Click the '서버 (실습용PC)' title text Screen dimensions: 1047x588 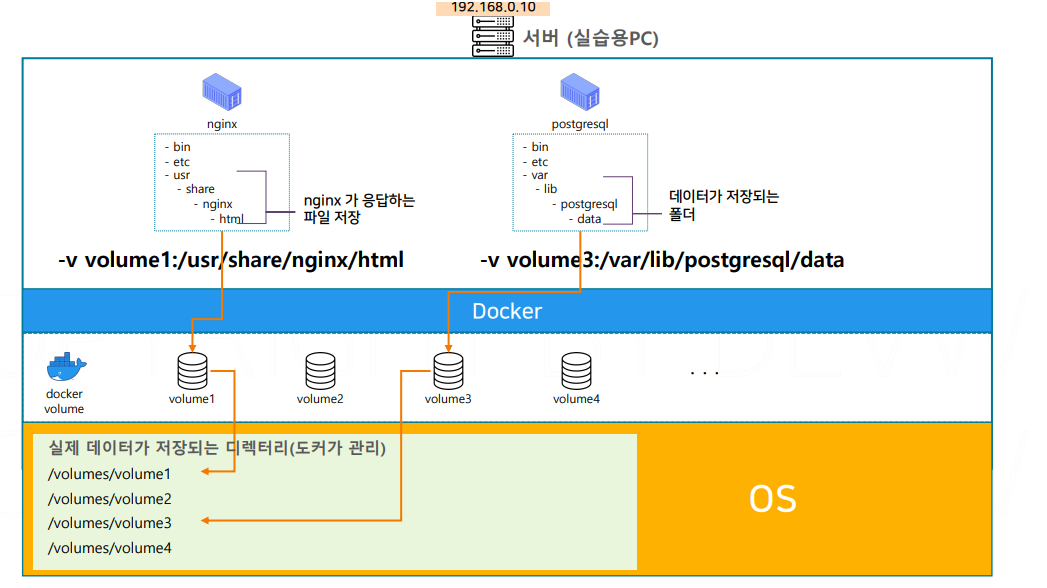coord(591,38)
